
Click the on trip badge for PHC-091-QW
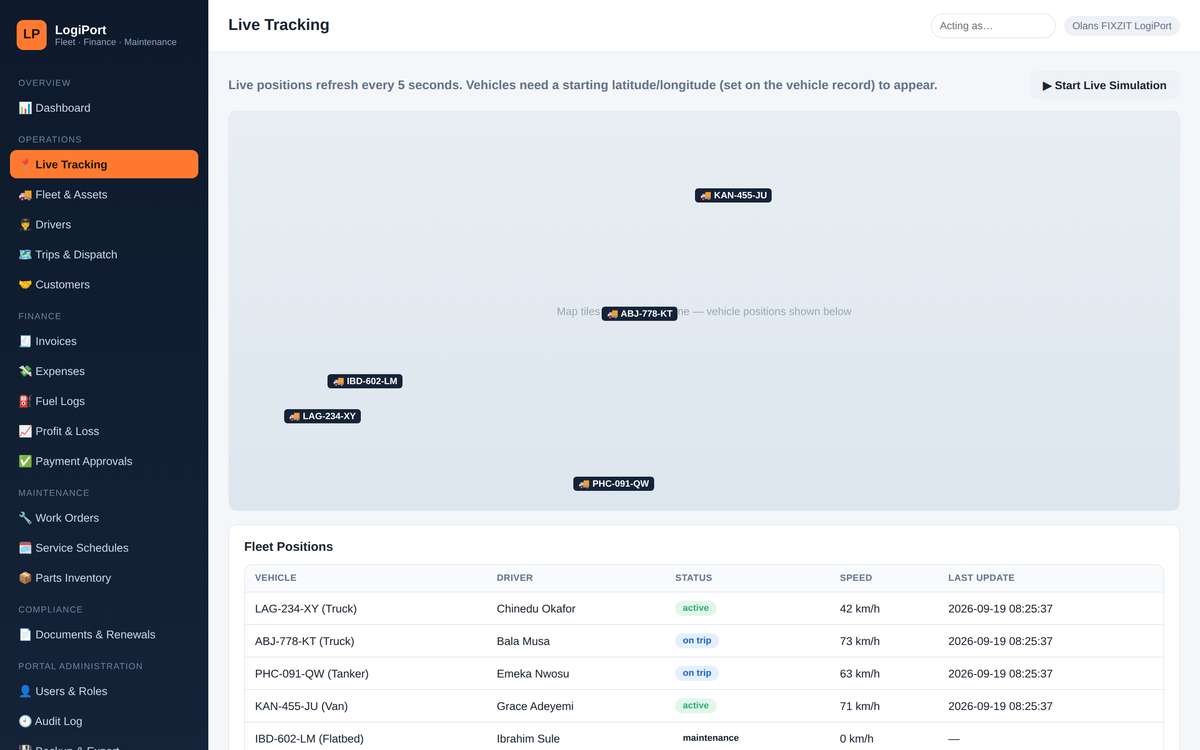coord(697,673)
